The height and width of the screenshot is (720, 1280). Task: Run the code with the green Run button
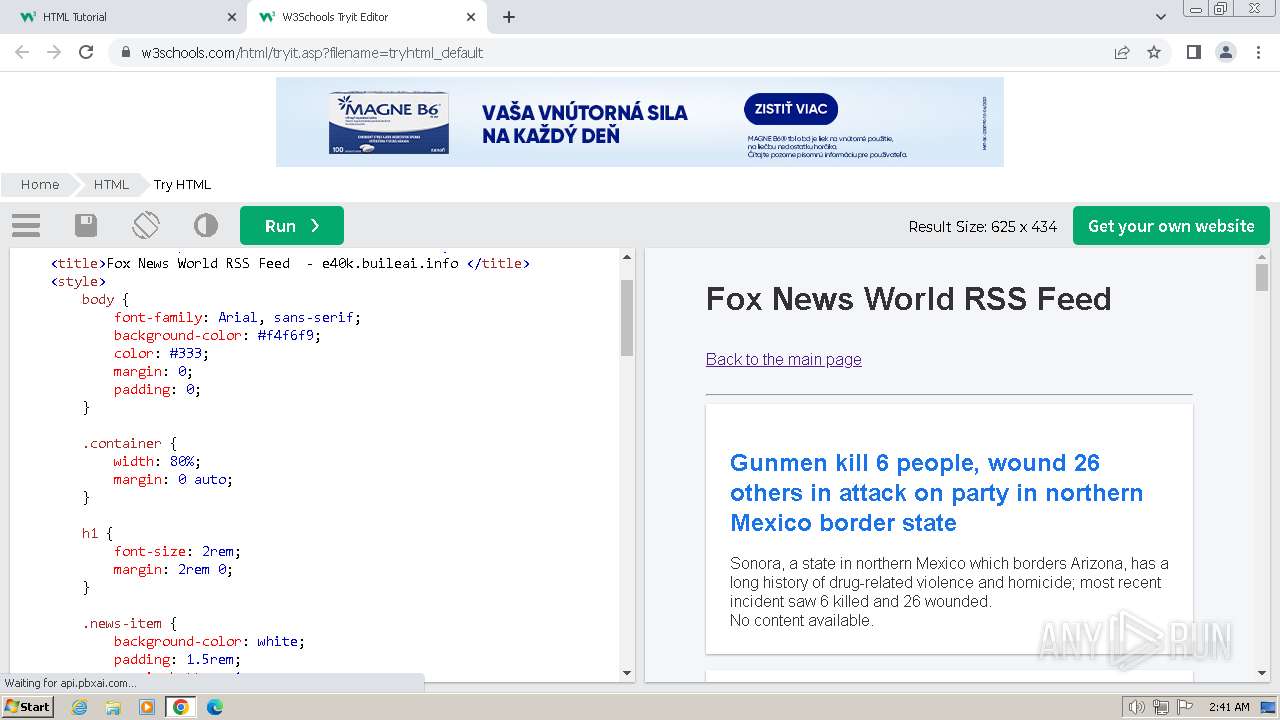(292, 226)
